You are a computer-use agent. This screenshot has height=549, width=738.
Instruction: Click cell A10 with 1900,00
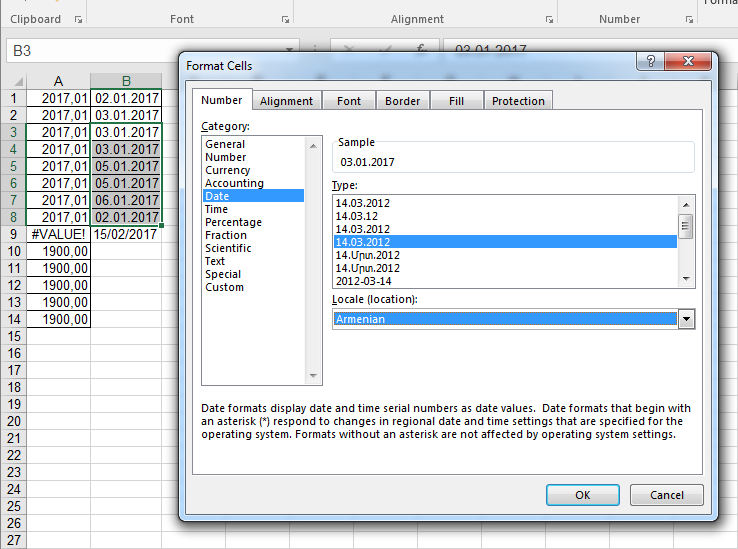(x=58, y=251)
